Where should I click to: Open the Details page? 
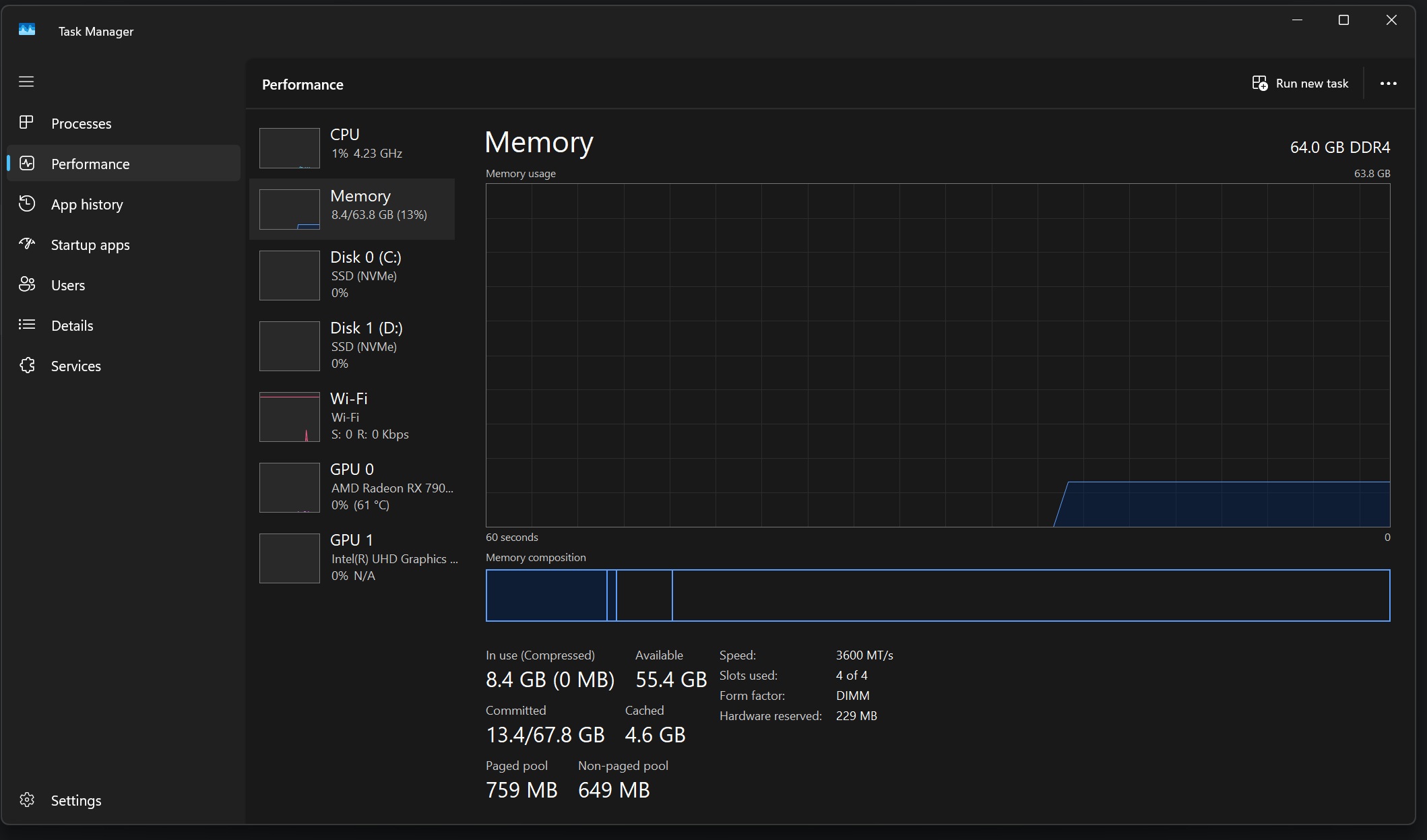[x=123, y=325]
